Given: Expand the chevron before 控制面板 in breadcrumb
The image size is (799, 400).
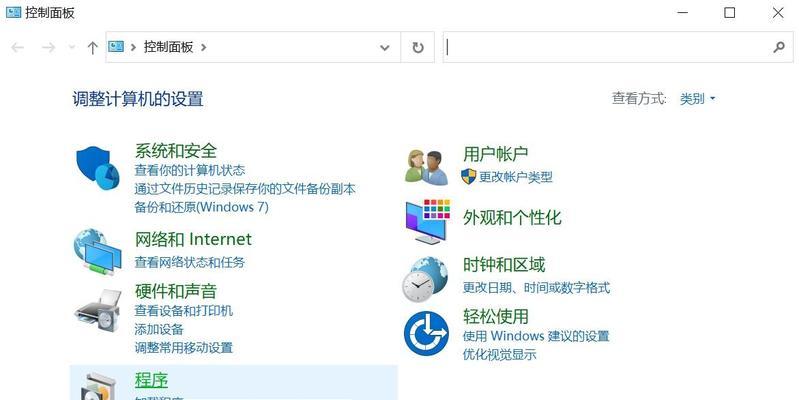Looking at the screenshot, I should point(133,47).
